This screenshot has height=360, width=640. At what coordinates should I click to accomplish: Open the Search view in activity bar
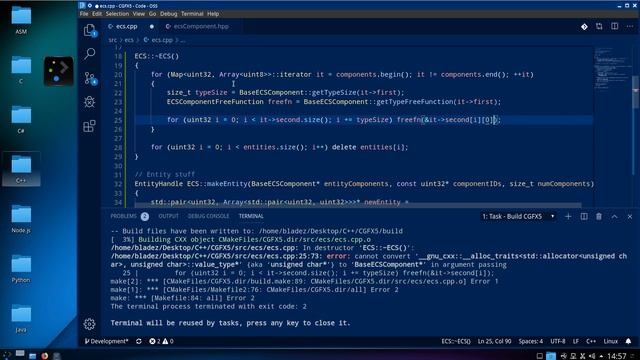click(x=90, y=53)
